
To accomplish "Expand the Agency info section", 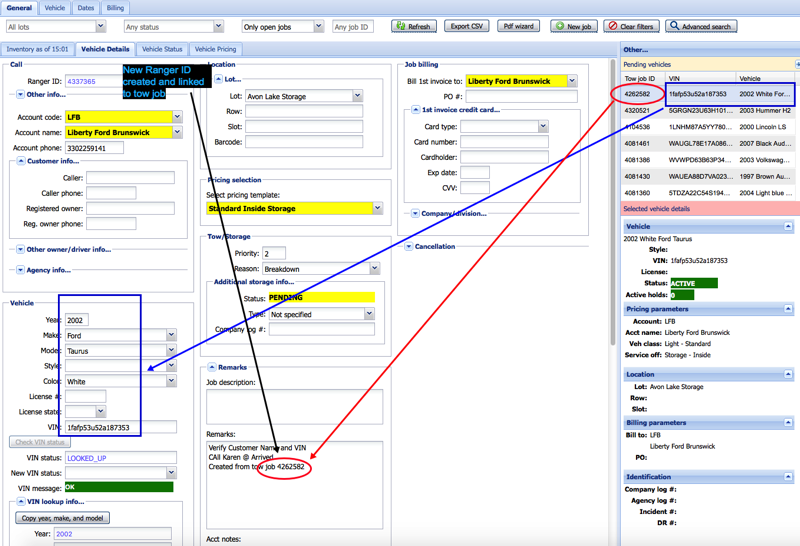I will 20,270.
